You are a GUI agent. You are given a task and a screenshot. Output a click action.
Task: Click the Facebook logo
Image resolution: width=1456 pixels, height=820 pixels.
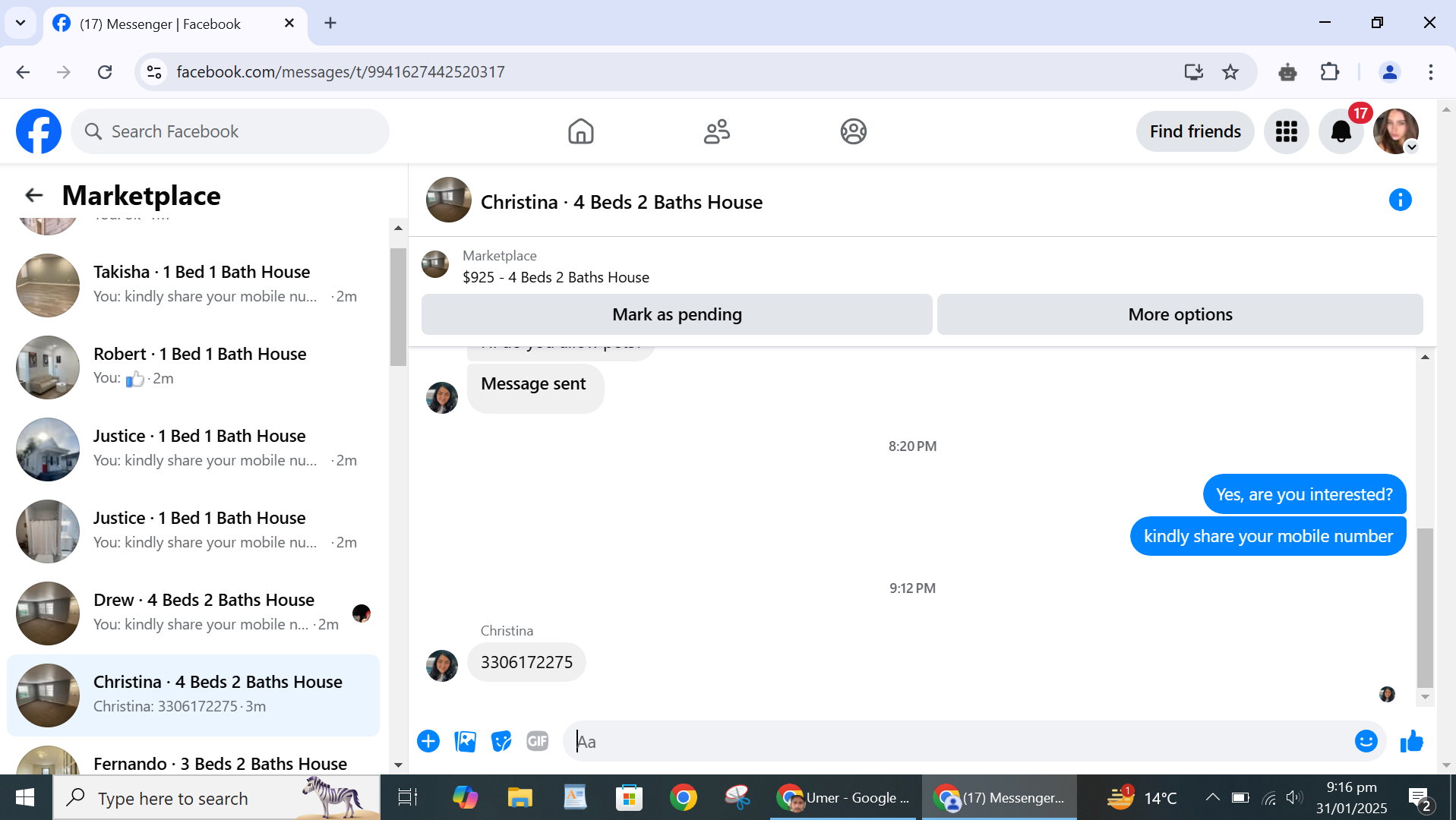39,131
